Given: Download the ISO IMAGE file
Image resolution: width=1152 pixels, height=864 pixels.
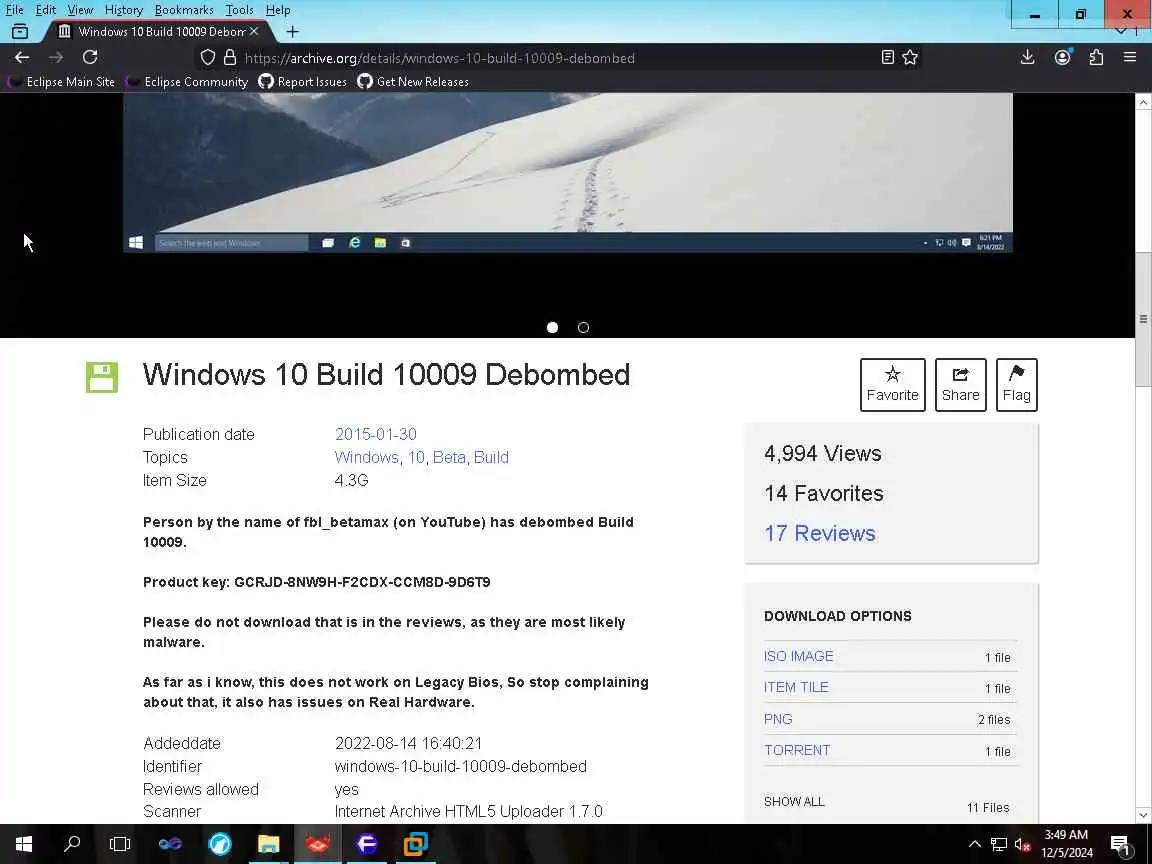Looking at the screenshot, I should point(799,656).
